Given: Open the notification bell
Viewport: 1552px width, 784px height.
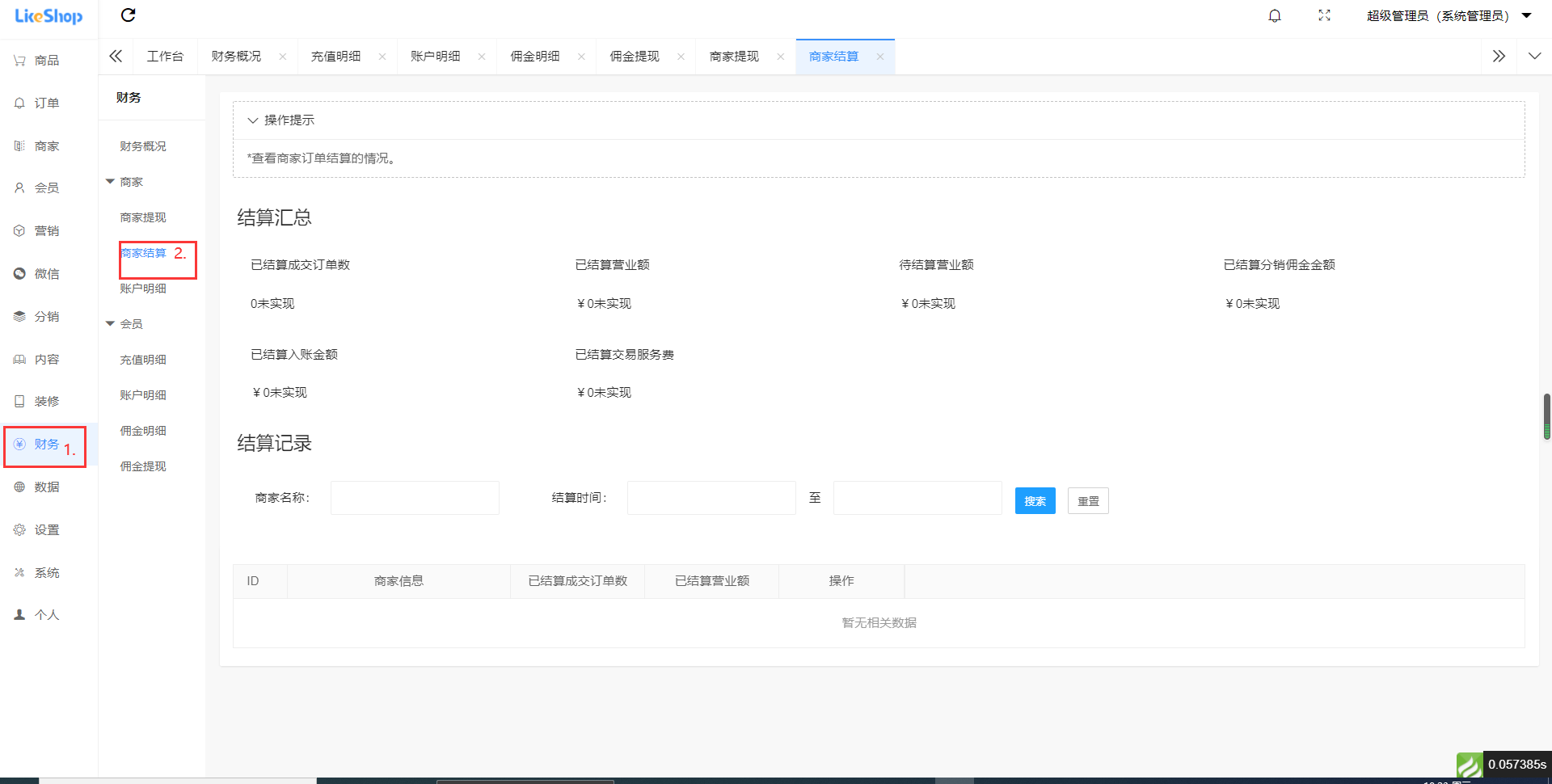Looking at the screenshot, I should (x=1275, y=15).
